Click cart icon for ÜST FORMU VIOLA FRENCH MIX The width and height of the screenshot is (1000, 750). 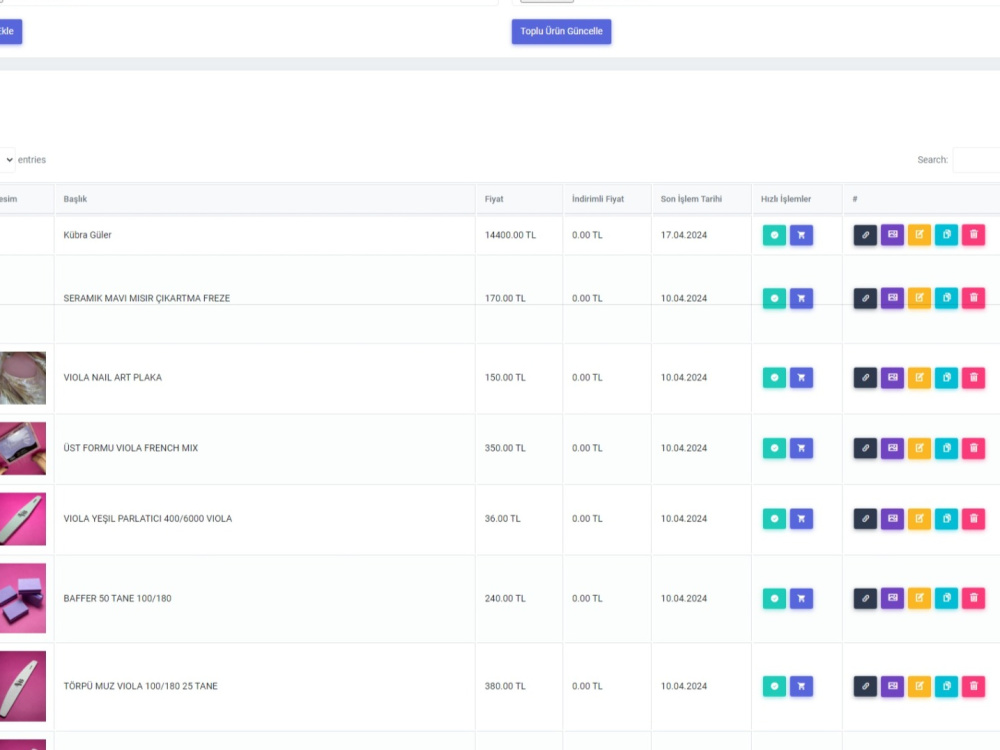(801, 448)
